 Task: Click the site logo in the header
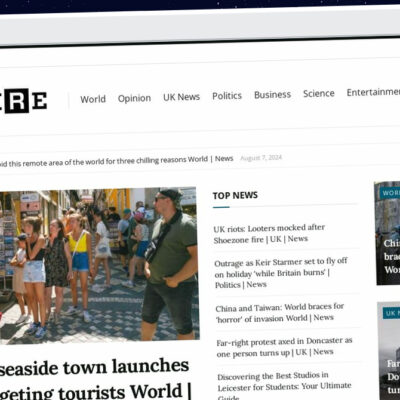point(23,101)
